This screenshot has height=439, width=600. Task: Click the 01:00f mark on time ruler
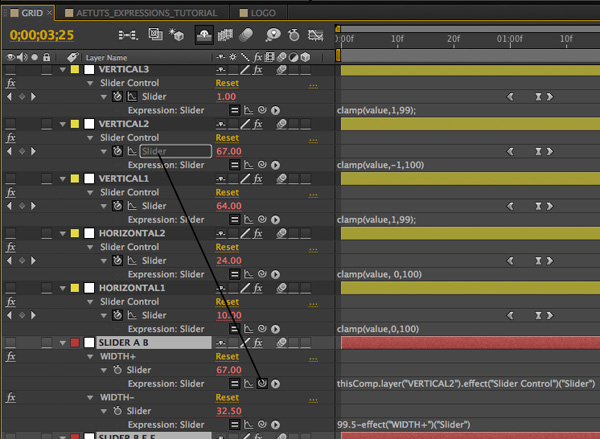click(x=510, y=39)
